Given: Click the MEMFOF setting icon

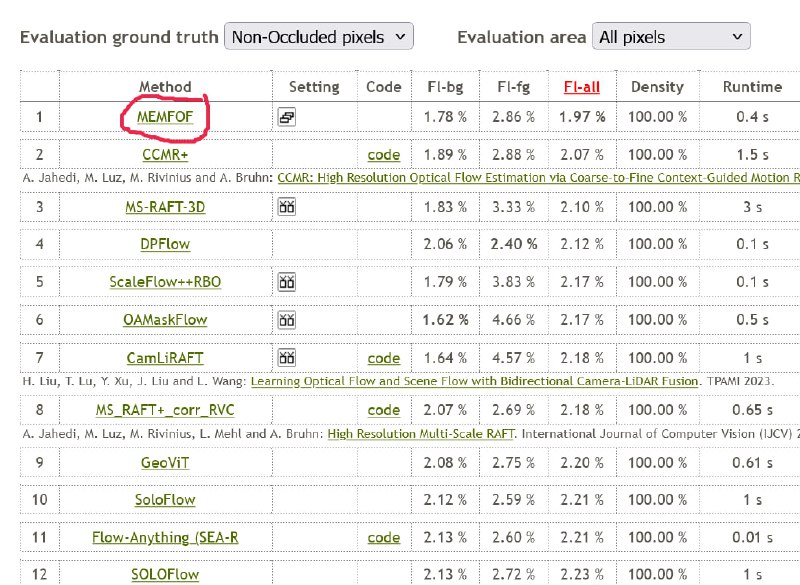Looking at the screenshot, I should click(287, 117).
